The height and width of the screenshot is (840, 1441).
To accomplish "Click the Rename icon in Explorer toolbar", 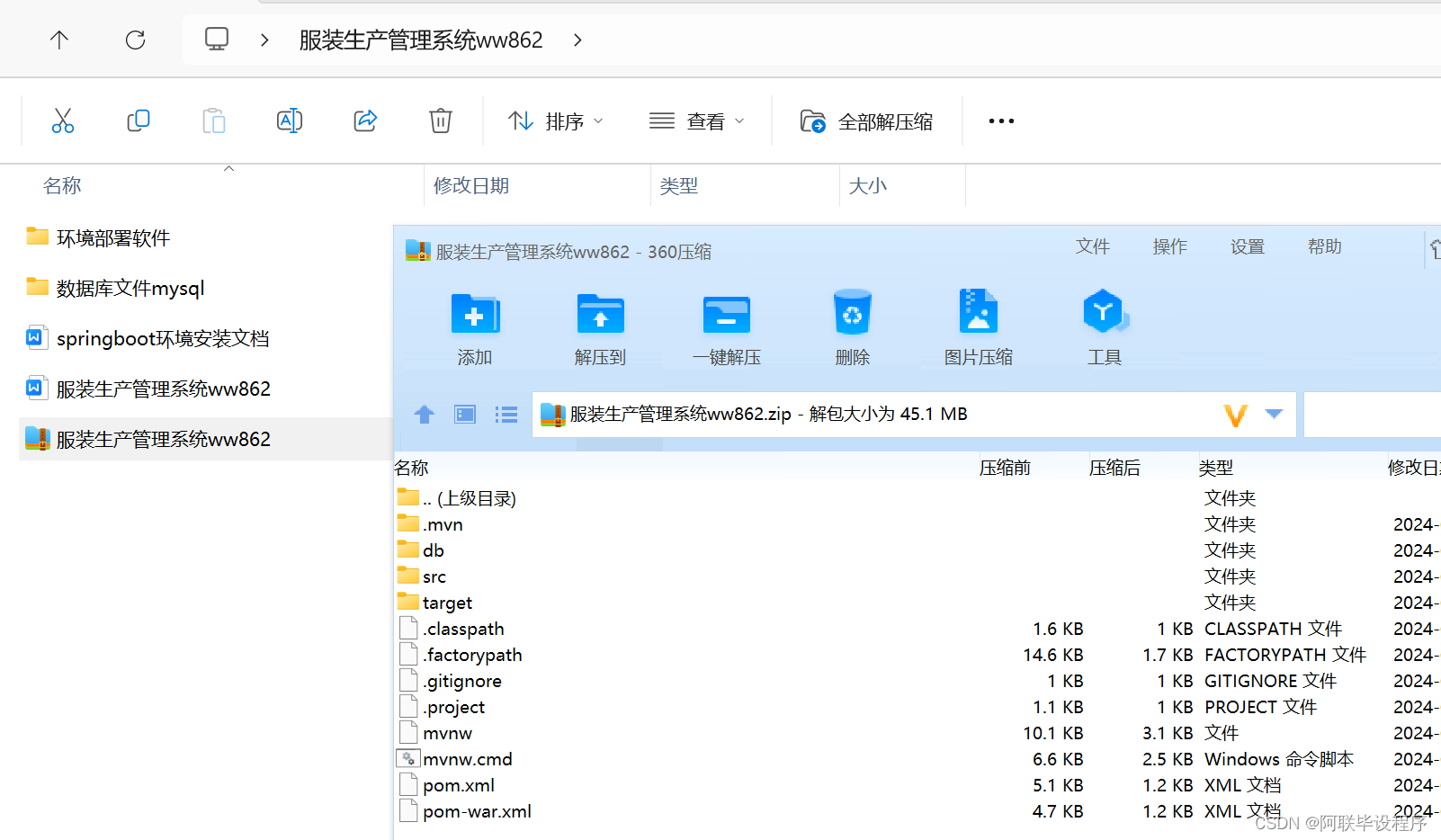I will coord(289,120).
